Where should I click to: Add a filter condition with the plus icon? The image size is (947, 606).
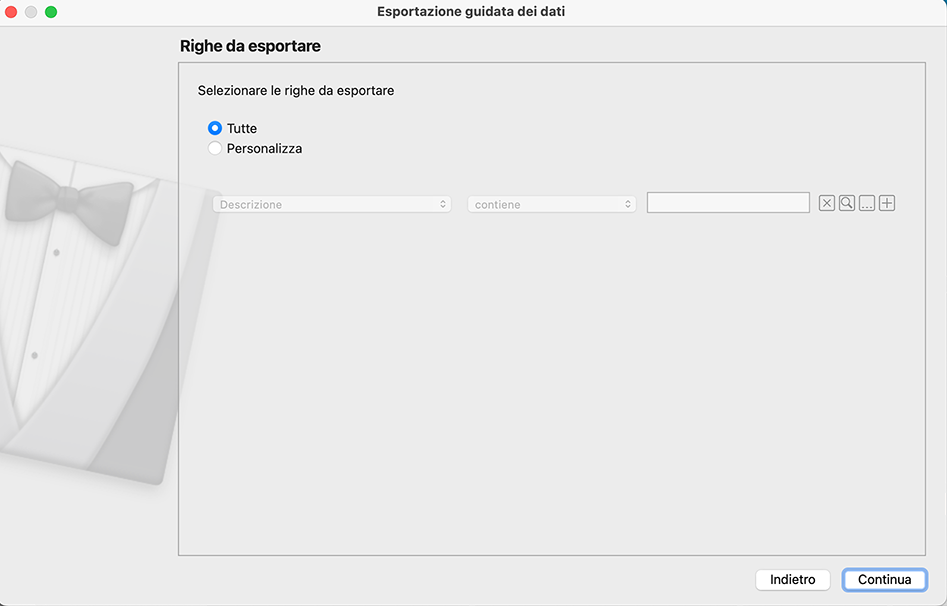(887, 203)
